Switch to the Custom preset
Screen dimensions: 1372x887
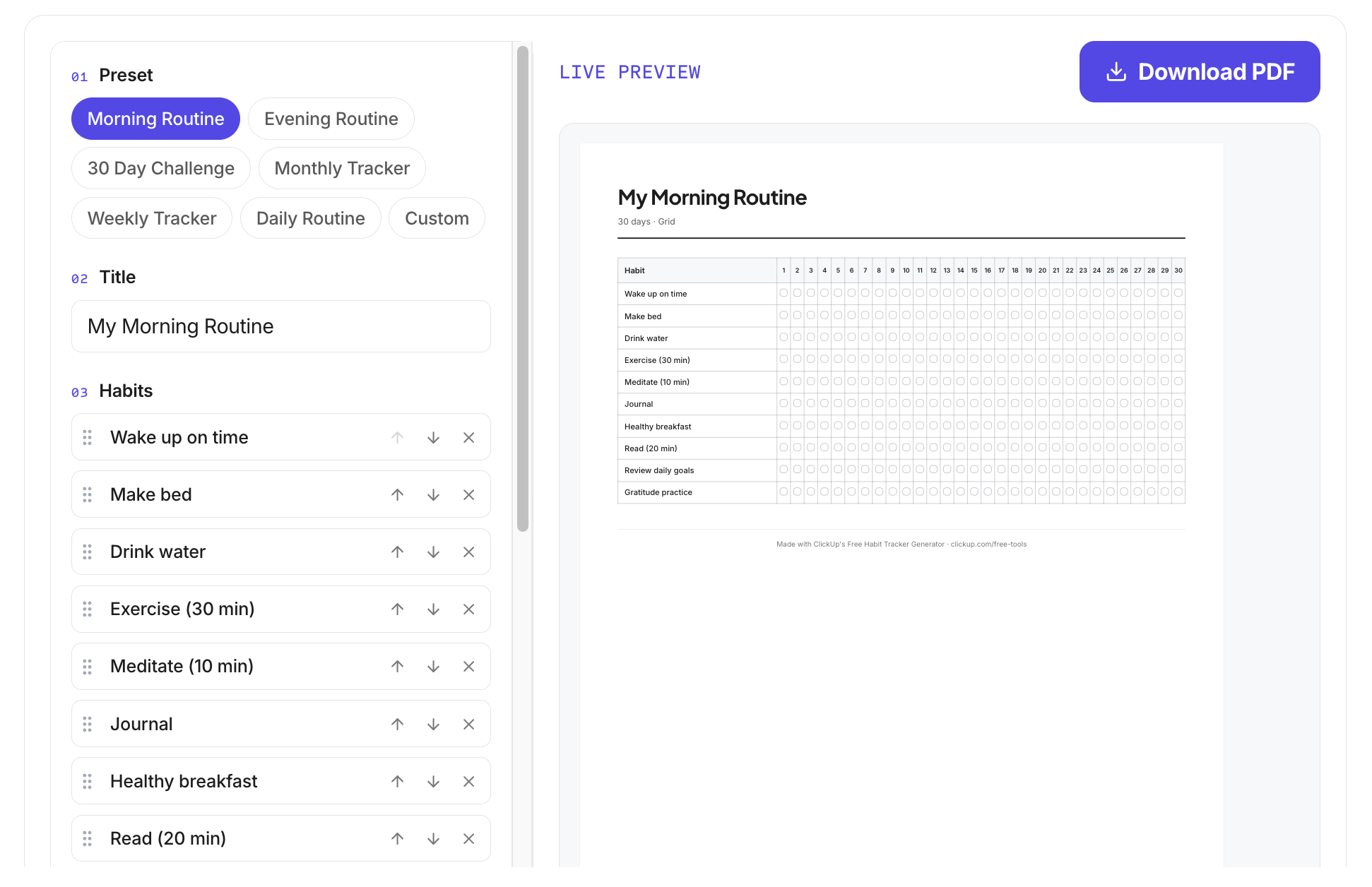(x=437, y=218)
